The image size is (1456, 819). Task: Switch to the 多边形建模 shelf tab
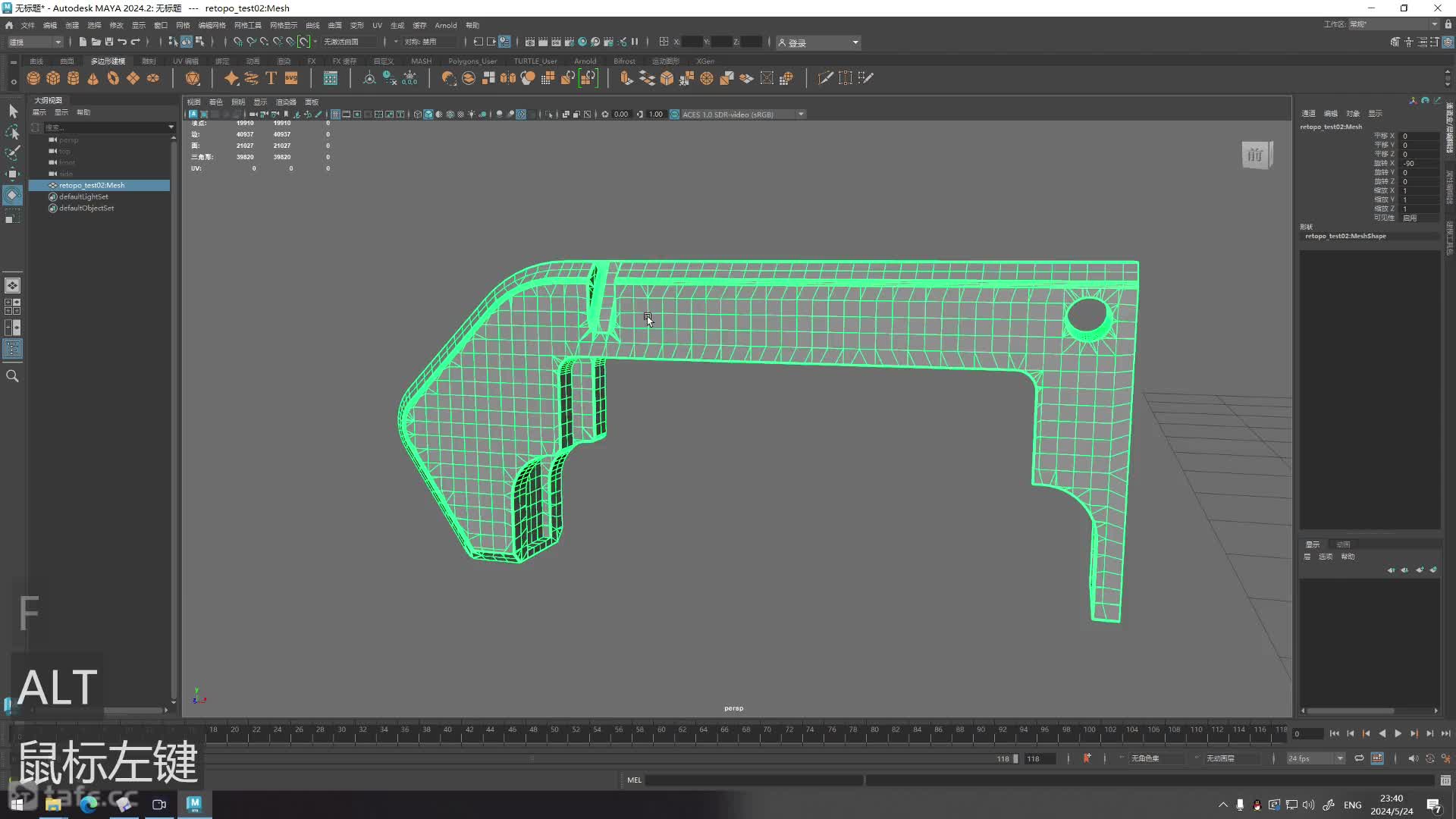[108, 61]
